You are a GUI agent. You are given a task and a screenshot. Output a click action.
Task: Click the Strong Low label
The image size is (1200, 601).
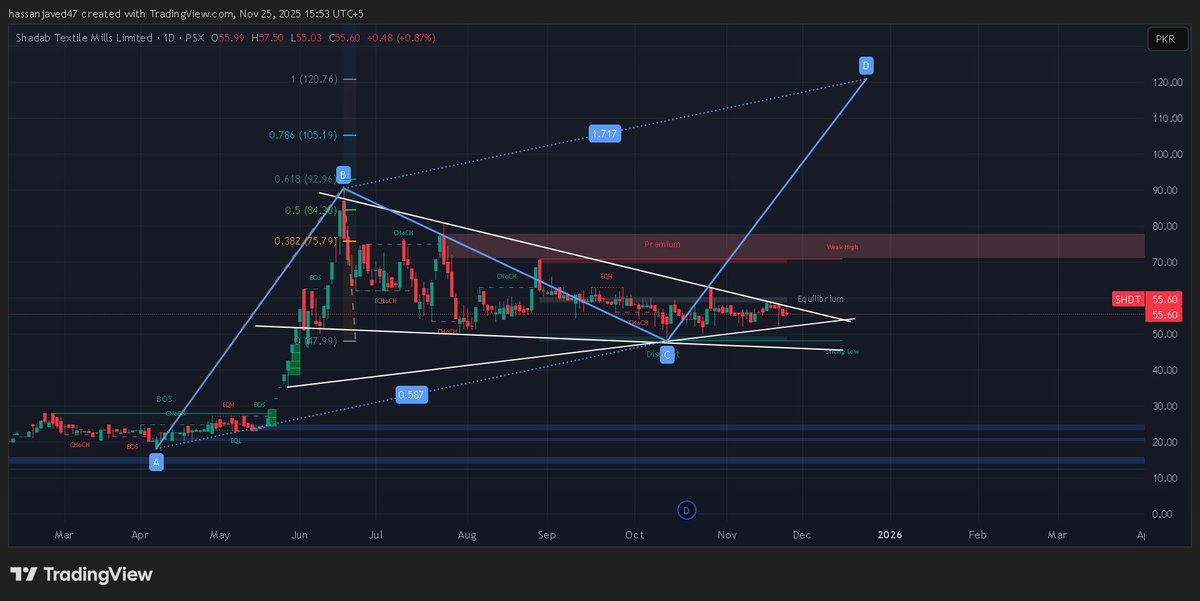(842, 352)
